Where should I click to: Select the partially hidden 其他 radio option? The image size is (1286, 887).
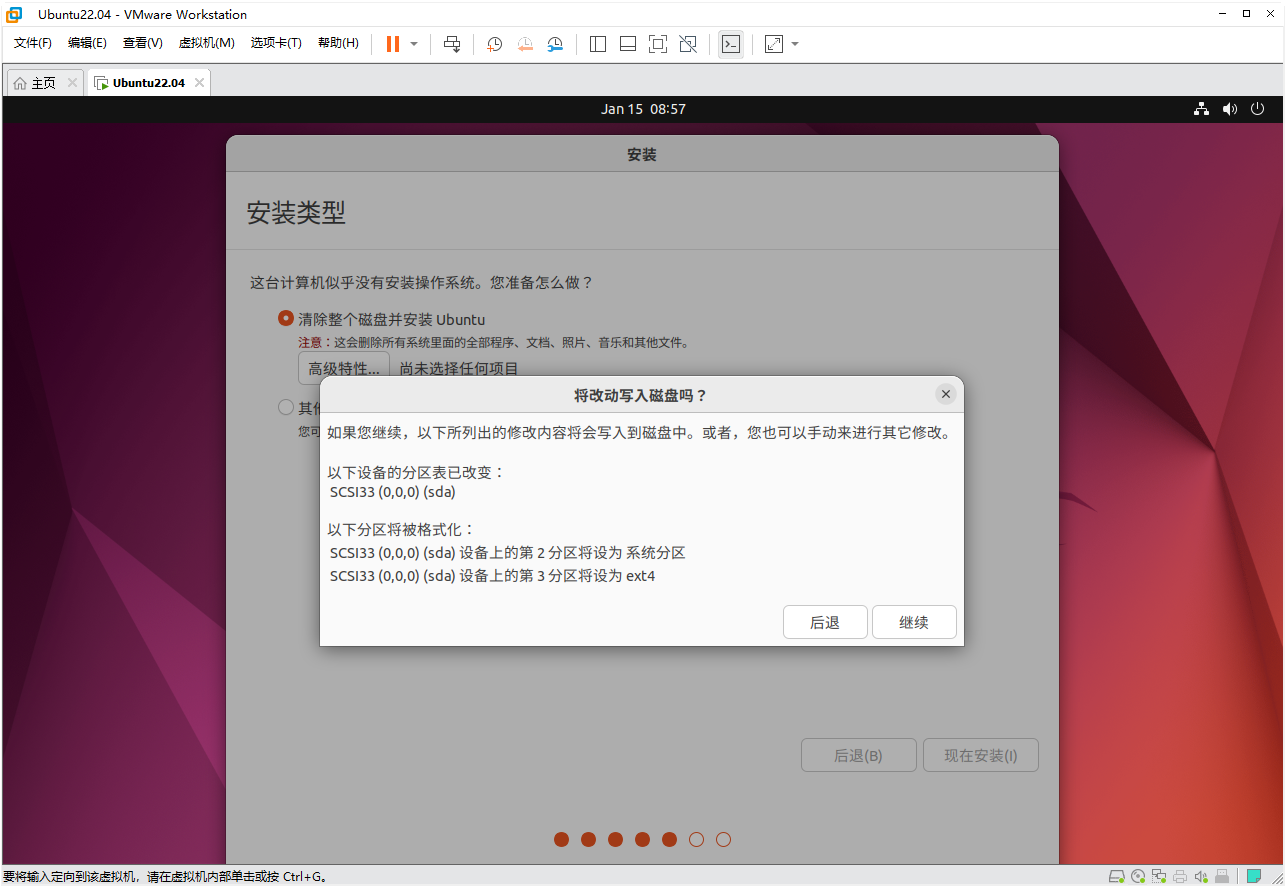click(x=286, y=407)
